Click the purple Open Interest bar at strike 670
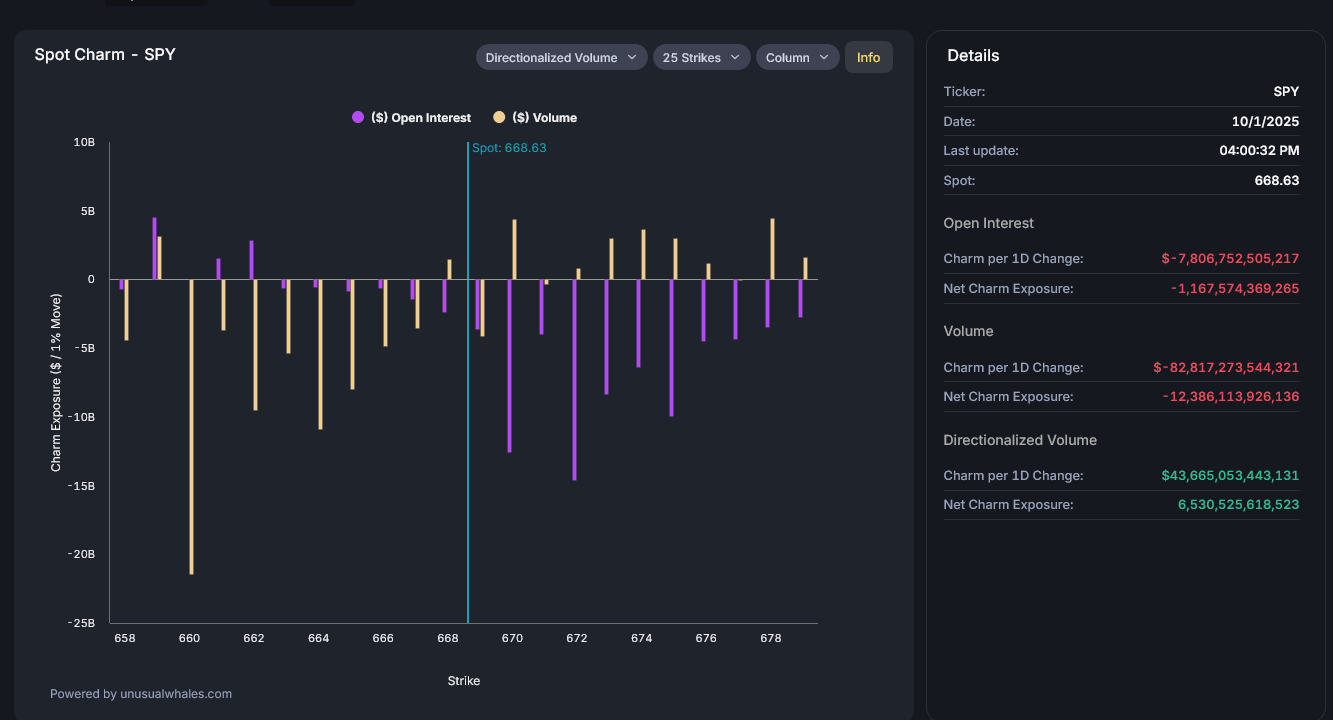Viewport: 1333px width, 720px height. [509, 366]
